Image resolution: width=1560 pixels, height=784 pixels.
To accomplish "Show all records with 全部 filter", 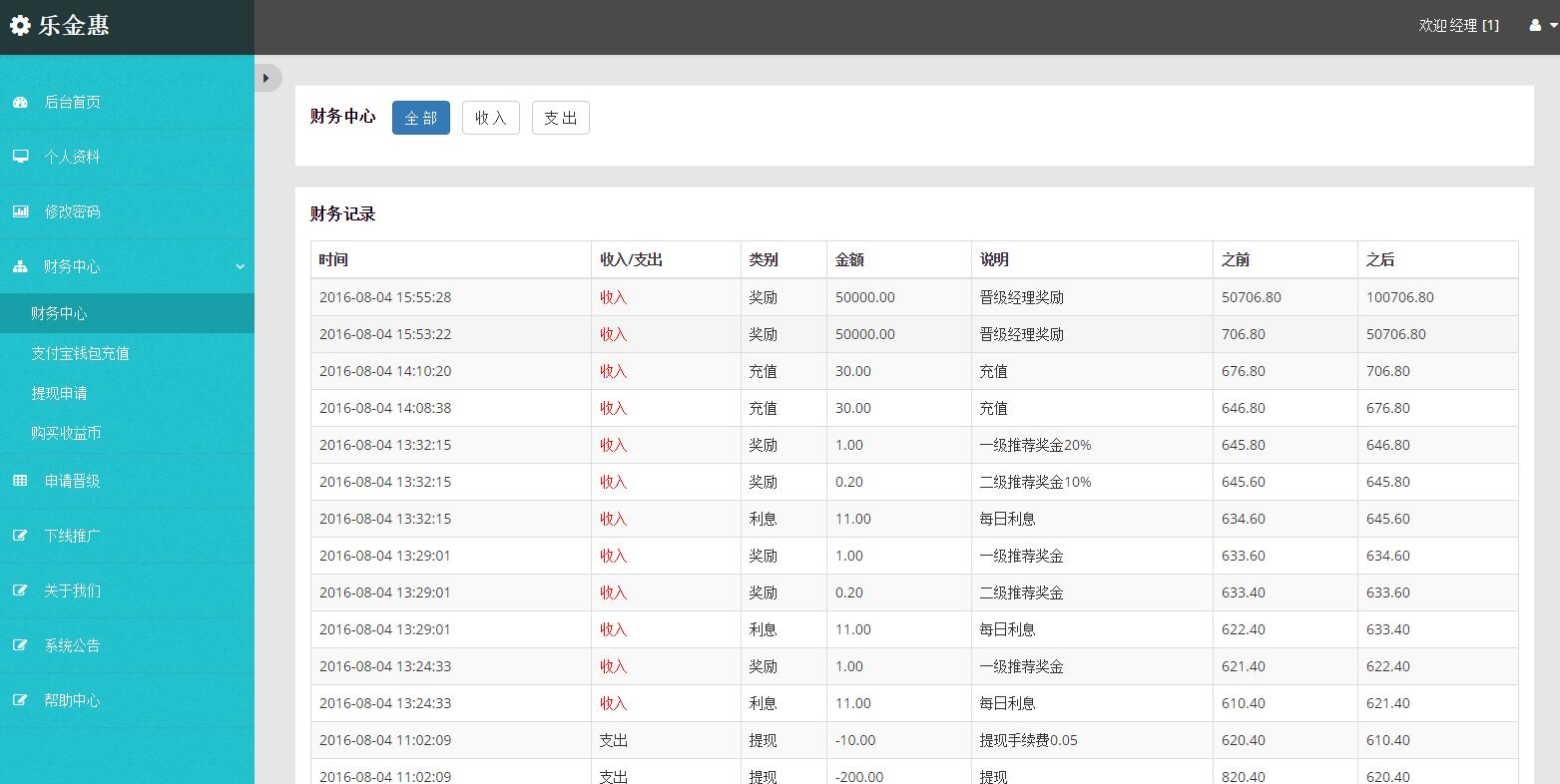I will point(420,118).
